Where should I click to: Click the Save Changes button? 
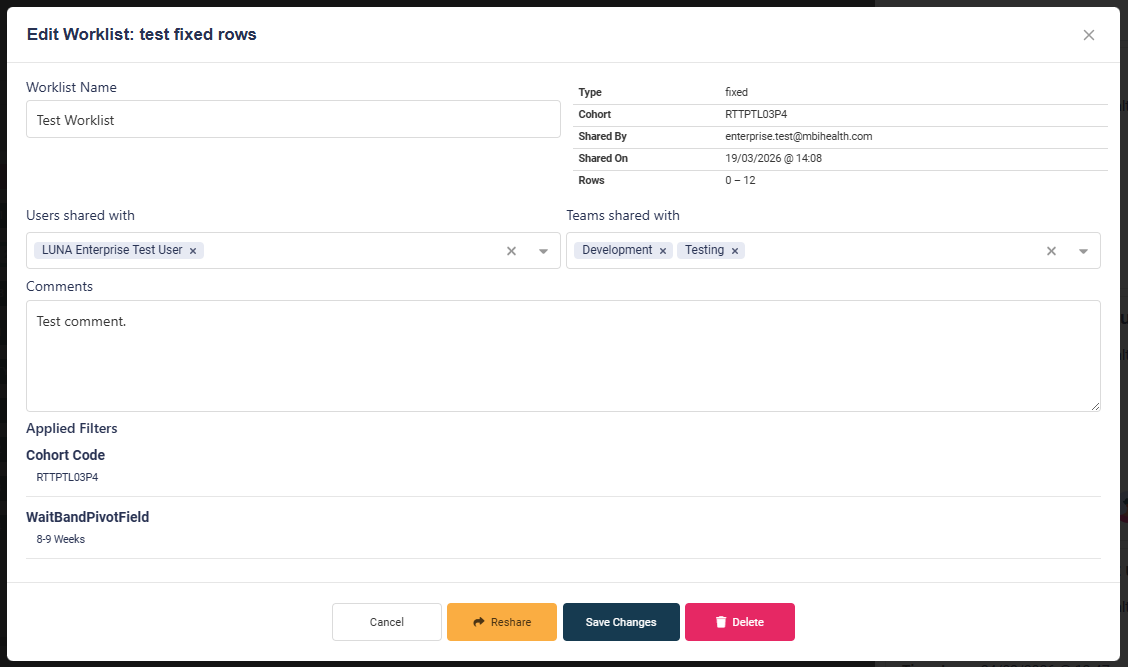pos(621,622)
